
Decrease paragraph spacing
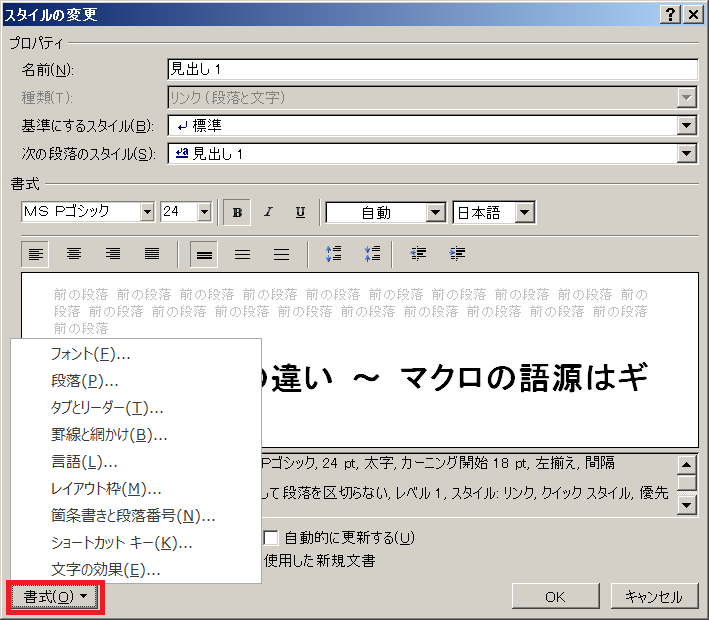(373, 254)
